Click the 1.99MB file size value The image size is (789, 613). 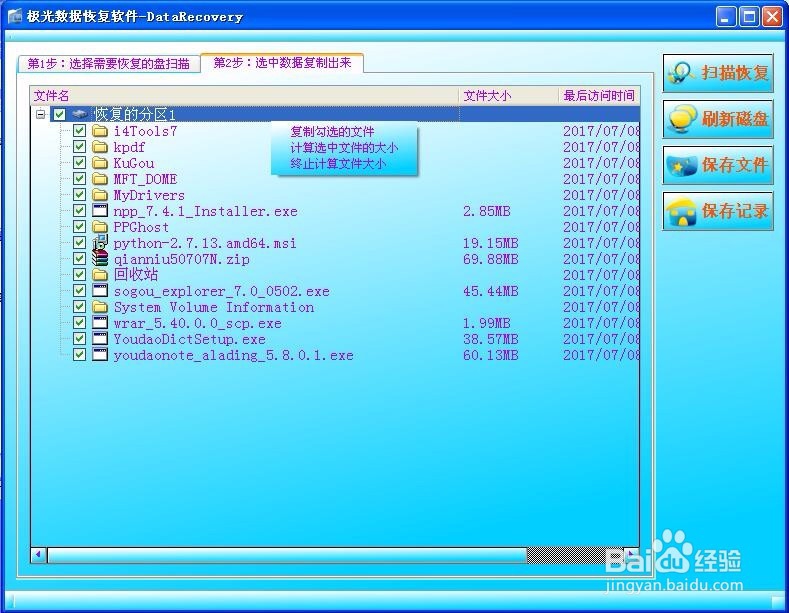pos(486,323)
